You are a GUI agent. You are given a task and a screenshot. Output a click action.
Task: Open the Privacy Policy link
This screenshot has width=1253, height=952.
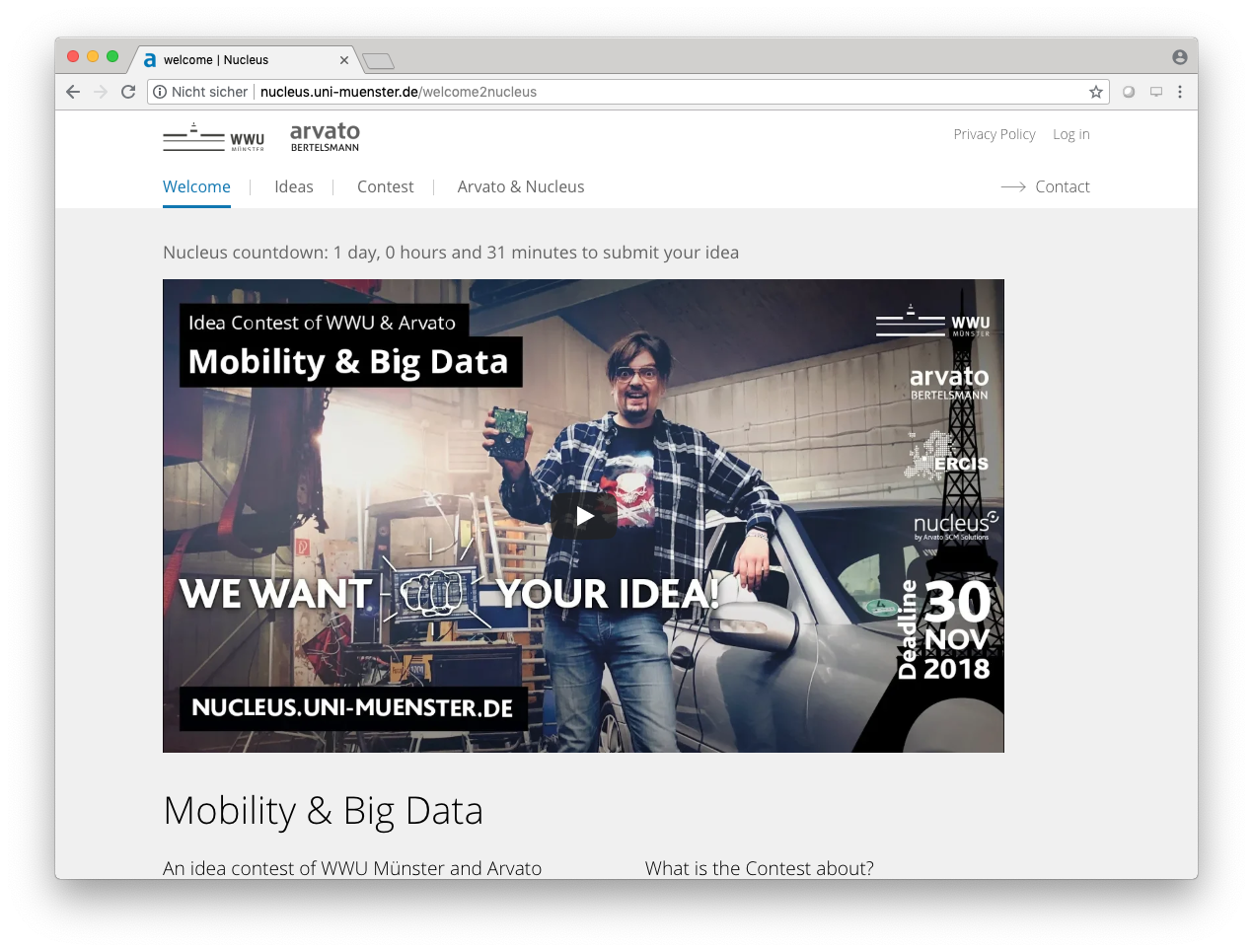[x=995, y=134]
